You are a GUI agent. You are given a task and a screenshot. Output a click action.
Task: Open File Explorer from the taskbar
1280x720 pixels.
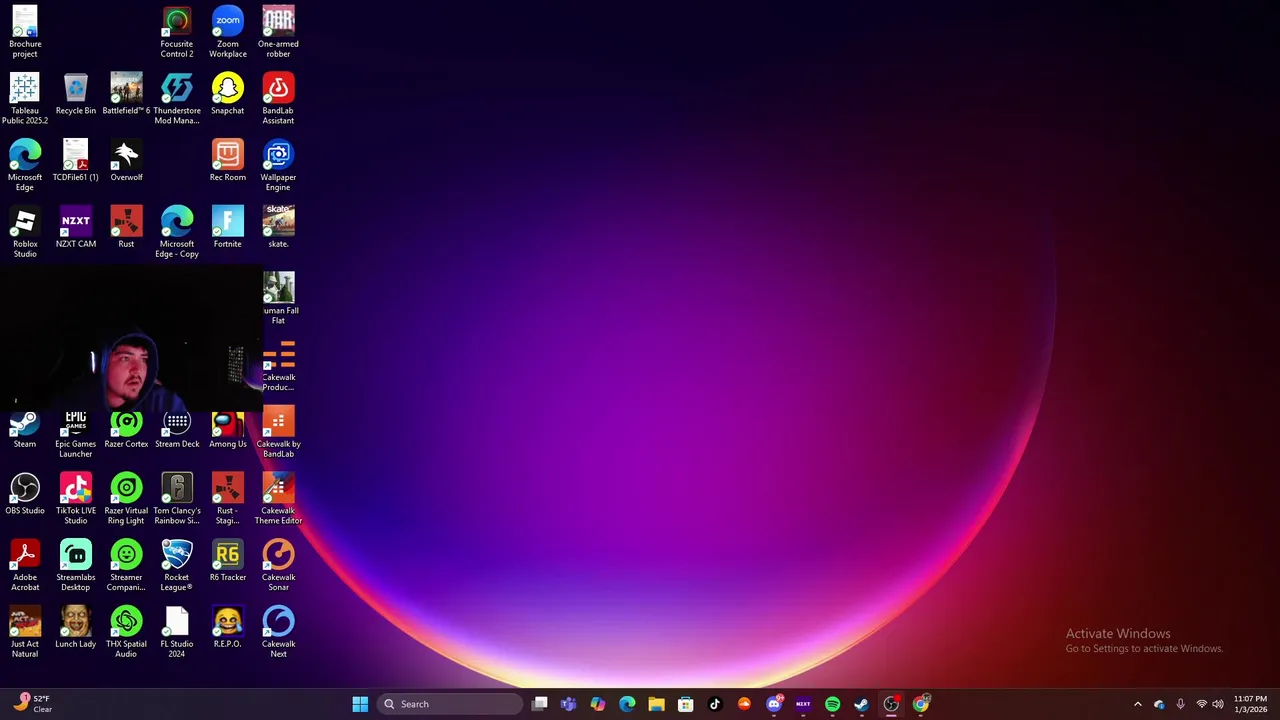(x=656, y=704)
